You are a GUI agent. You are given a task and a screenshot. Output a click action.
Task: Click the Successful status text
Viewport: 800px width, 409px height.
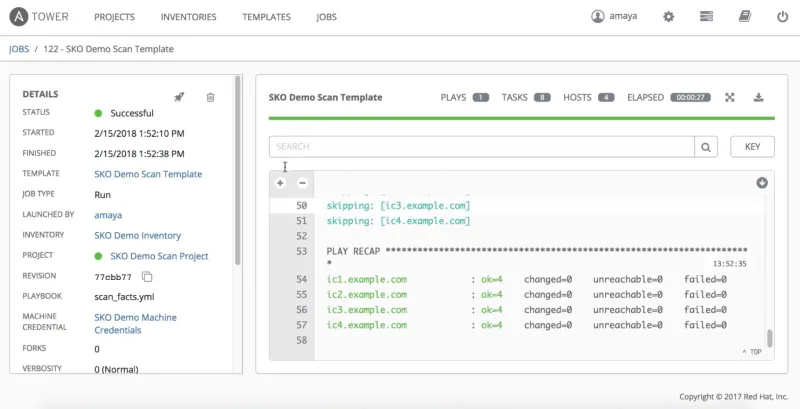pyautogui.click(x=132, y=113)
